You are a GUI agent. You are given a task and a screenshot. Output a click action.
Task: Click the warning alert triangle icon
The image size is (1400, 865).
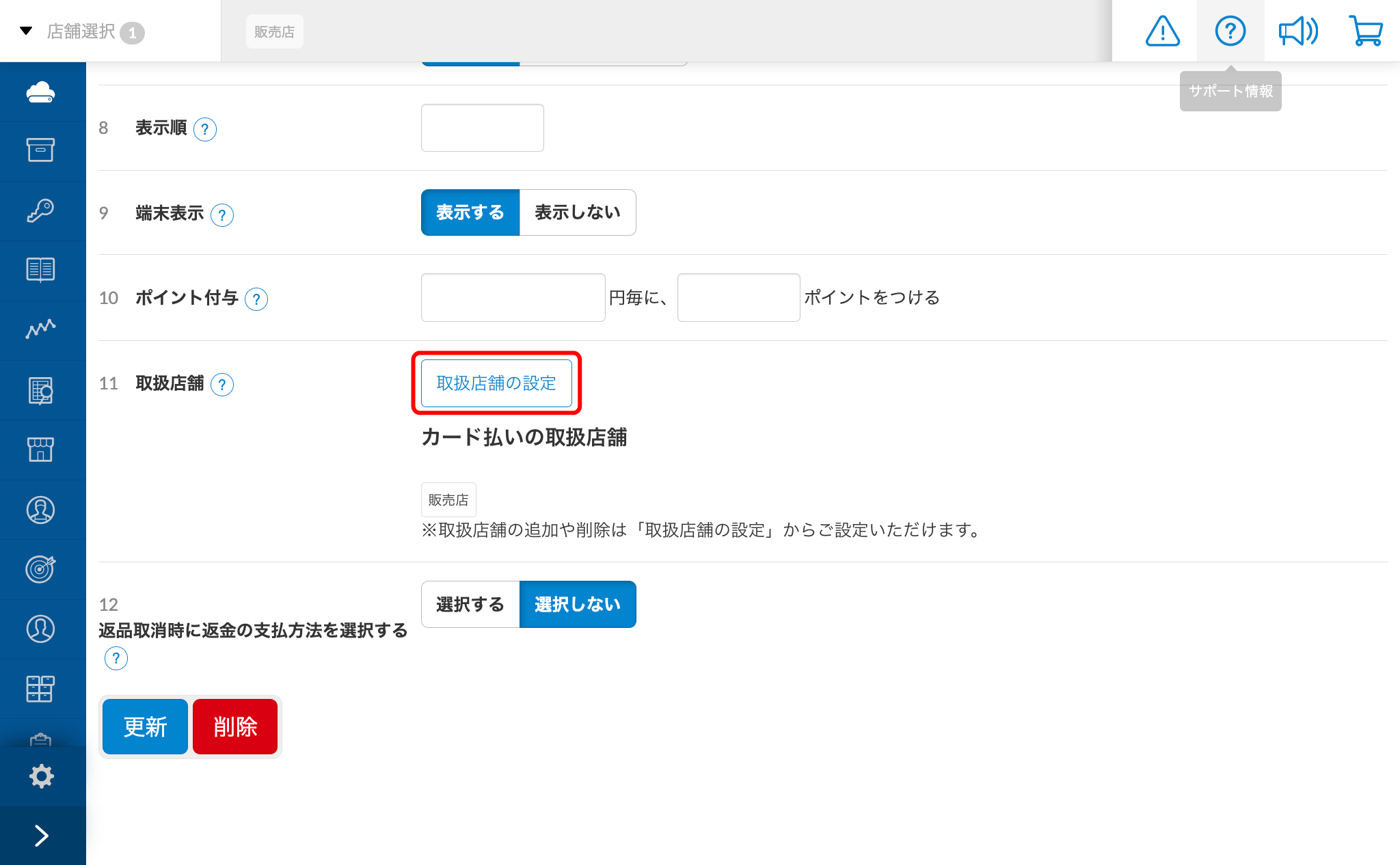pos(1162,31)
